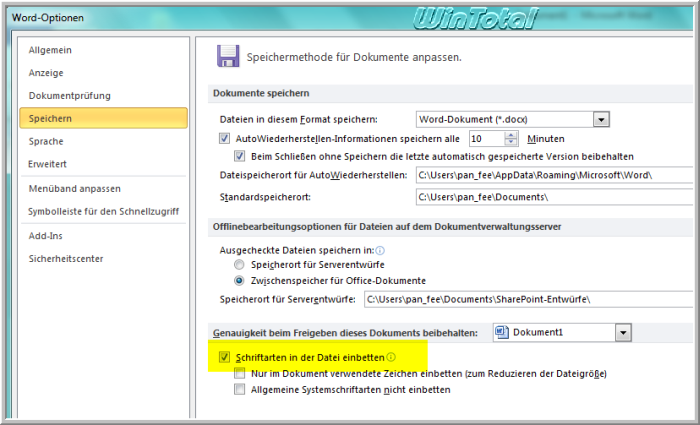Enable Nur im Dokument verwendete Zeichen einbetten

click(239, 373)
